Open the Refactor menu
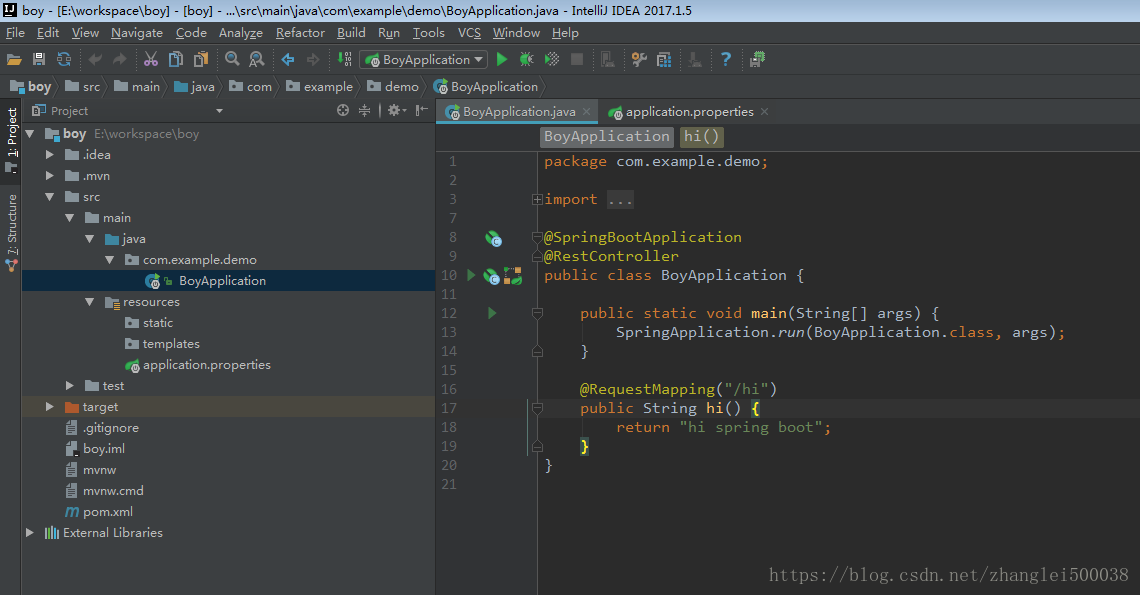Image resolution: width=1140 pixels, height=595 pixels. pos(300,33)
